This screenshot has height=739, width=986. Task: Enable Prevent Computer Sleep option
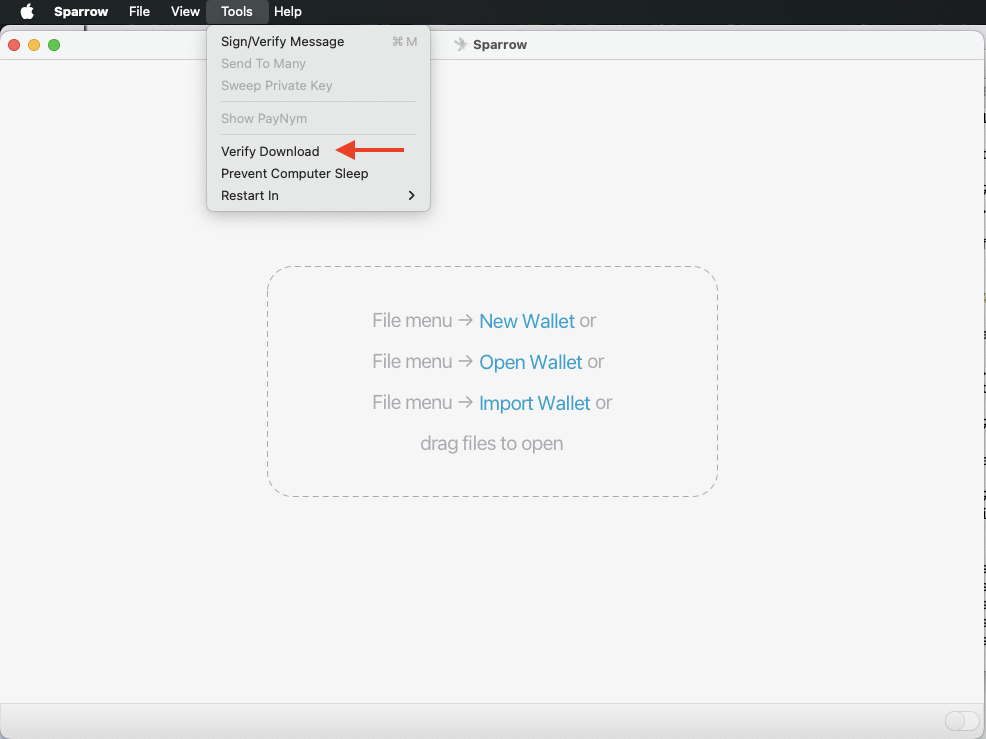point(318,174)
